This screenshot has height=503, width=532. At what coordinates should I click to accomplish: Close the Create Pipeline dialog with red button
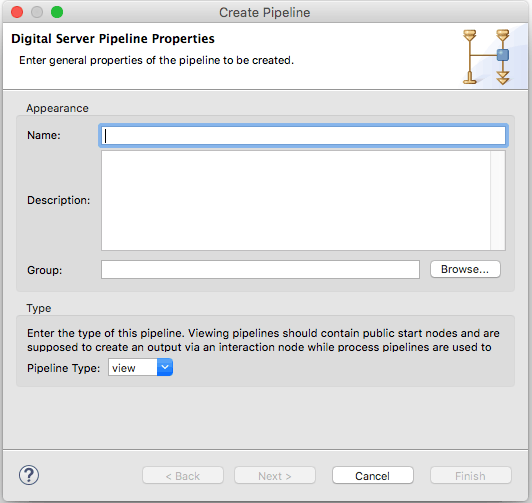pyautogui.click(x=17, y=12)
